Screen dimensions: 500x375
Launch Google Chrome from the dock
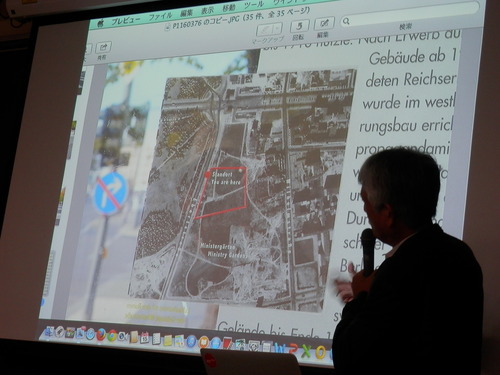click(112, 336)
